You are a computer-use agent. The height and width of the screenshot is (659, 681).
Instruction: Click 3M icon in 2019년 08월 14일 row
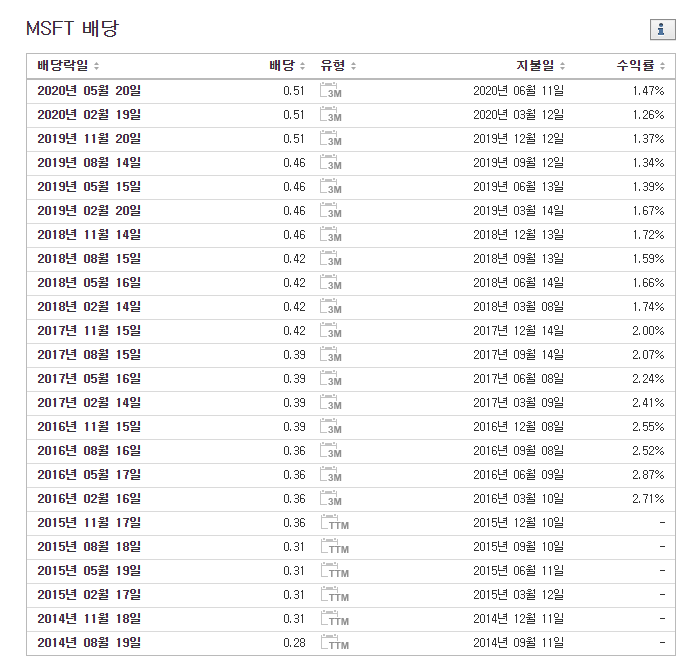click(x=331, y=162)
